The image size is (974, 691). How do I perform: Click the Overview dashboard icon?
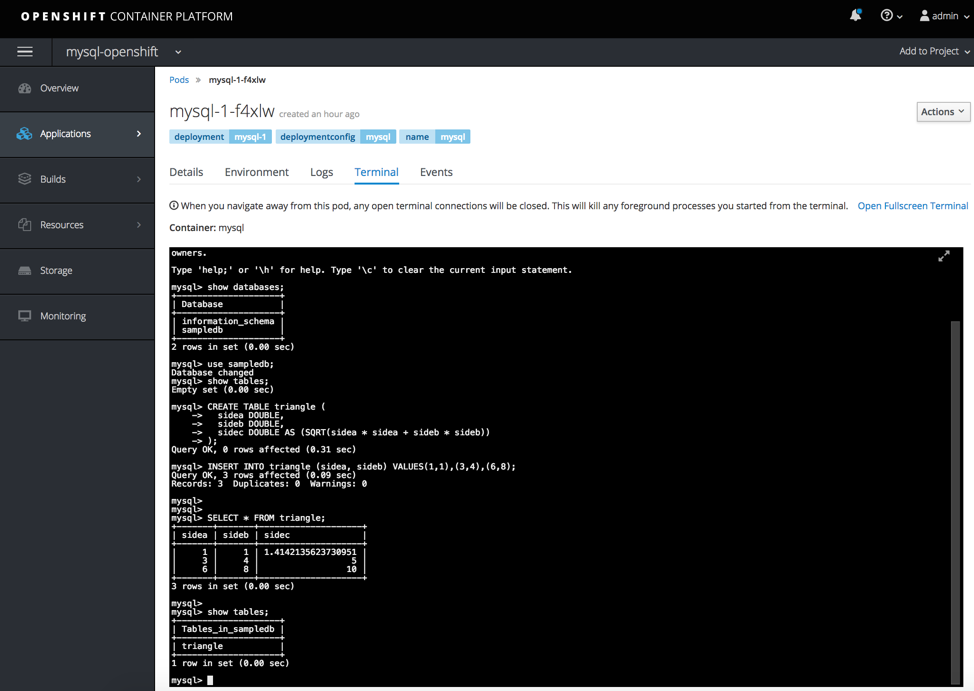click(x=25, y=88)
